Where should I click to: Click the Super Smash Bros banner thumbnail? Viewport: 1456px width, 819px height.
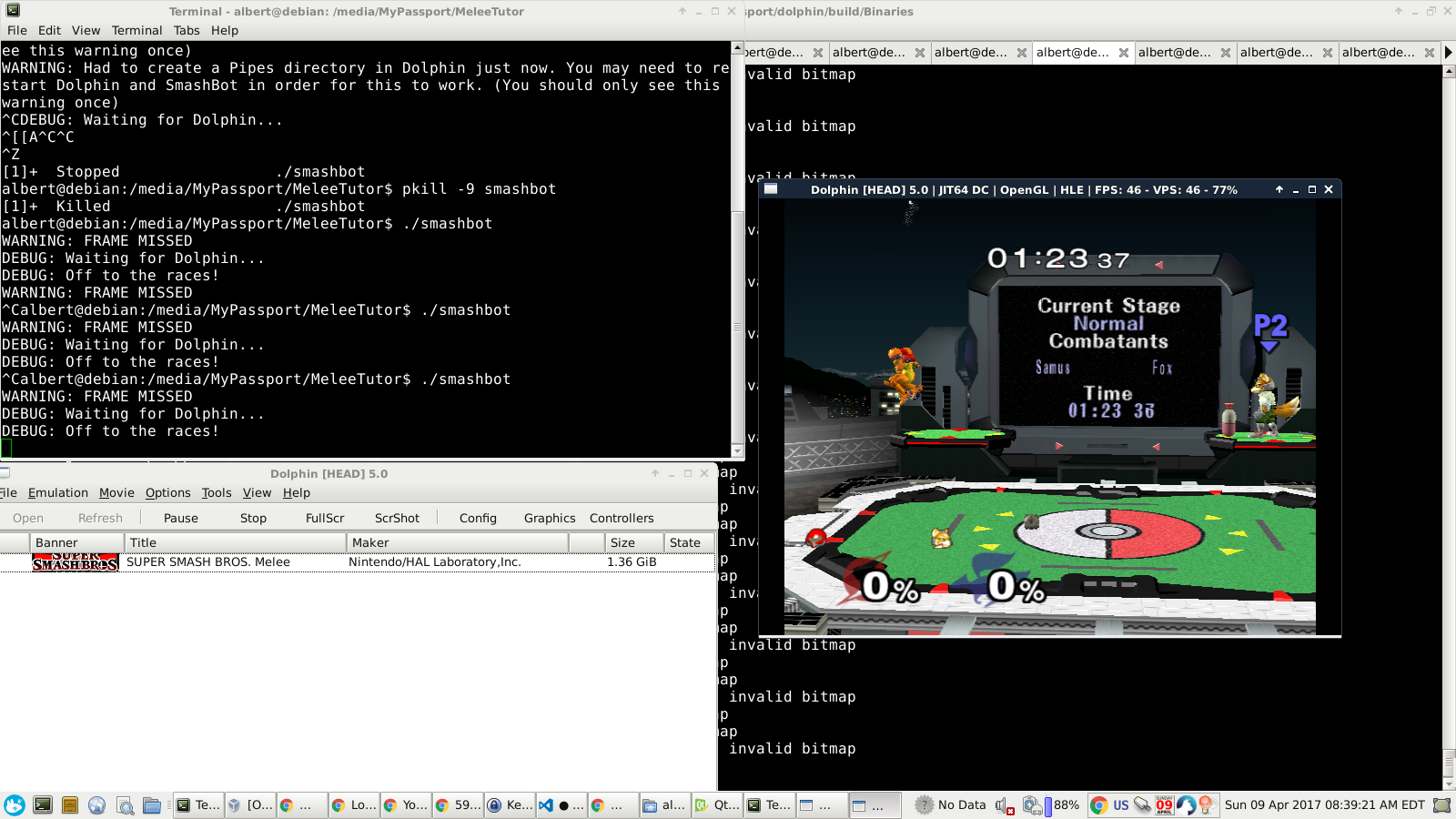pyautogui.click(x=76, y=562)
